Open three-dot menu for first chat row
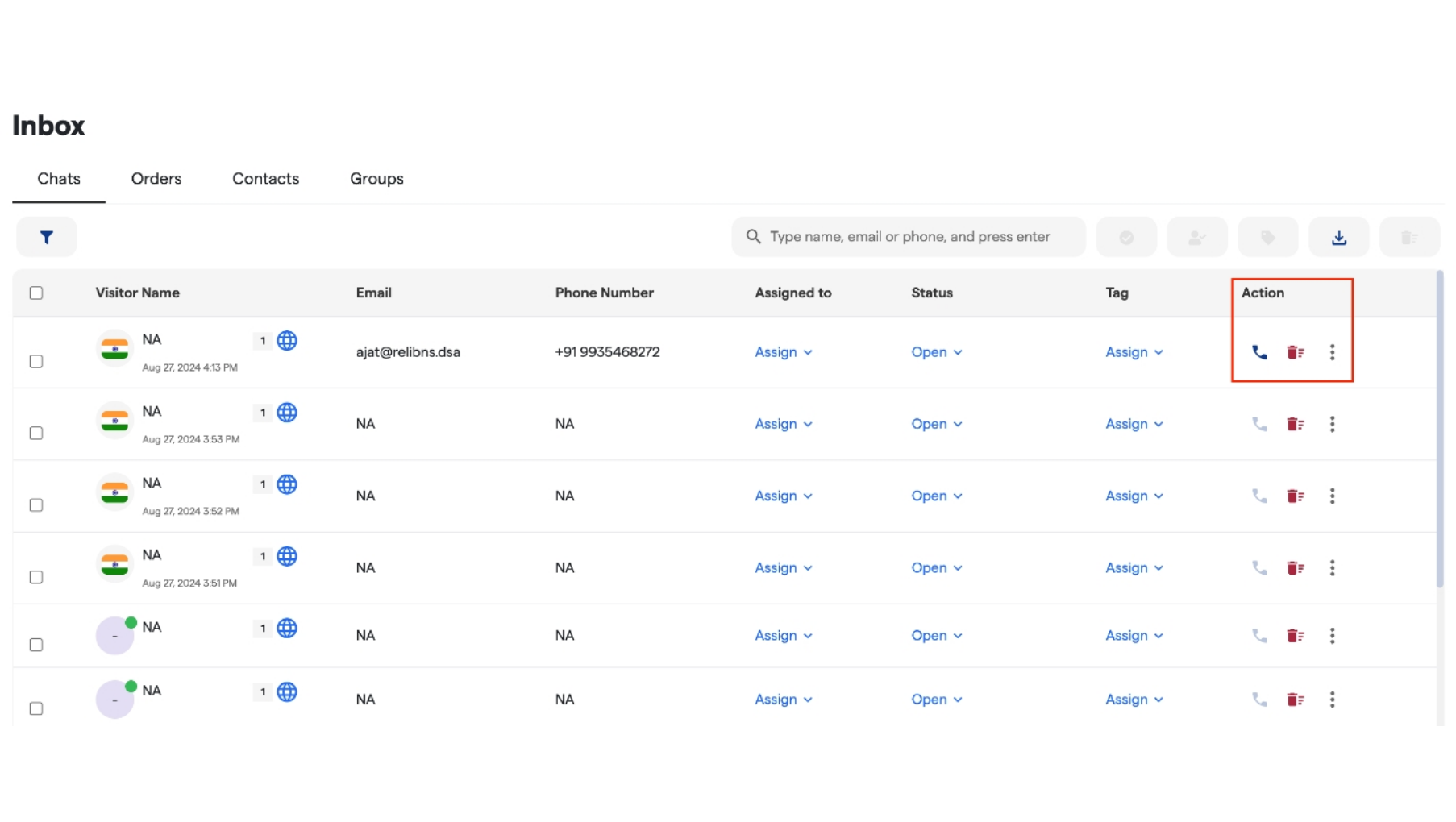Viewport: 1456px width, 822px height. pos(1332,352)
